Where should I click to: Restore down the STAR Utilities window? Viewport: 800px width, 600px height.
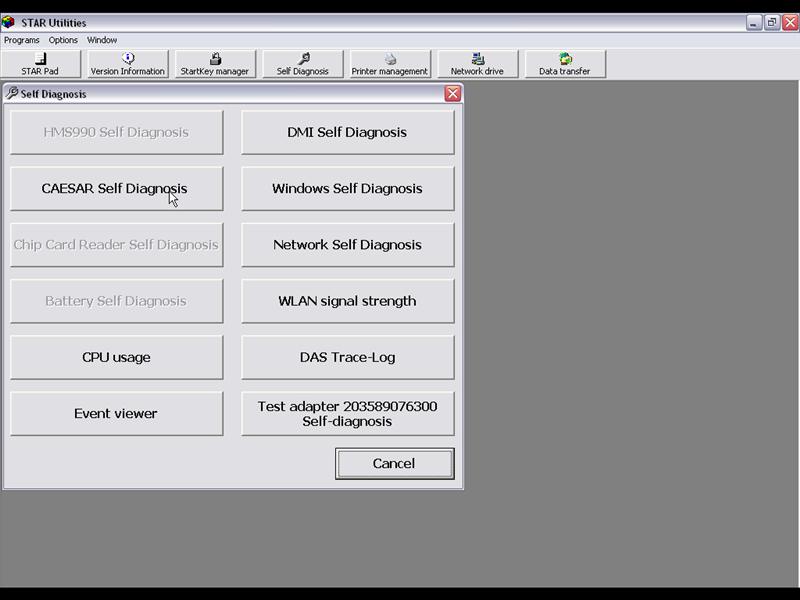click(772, 22)
